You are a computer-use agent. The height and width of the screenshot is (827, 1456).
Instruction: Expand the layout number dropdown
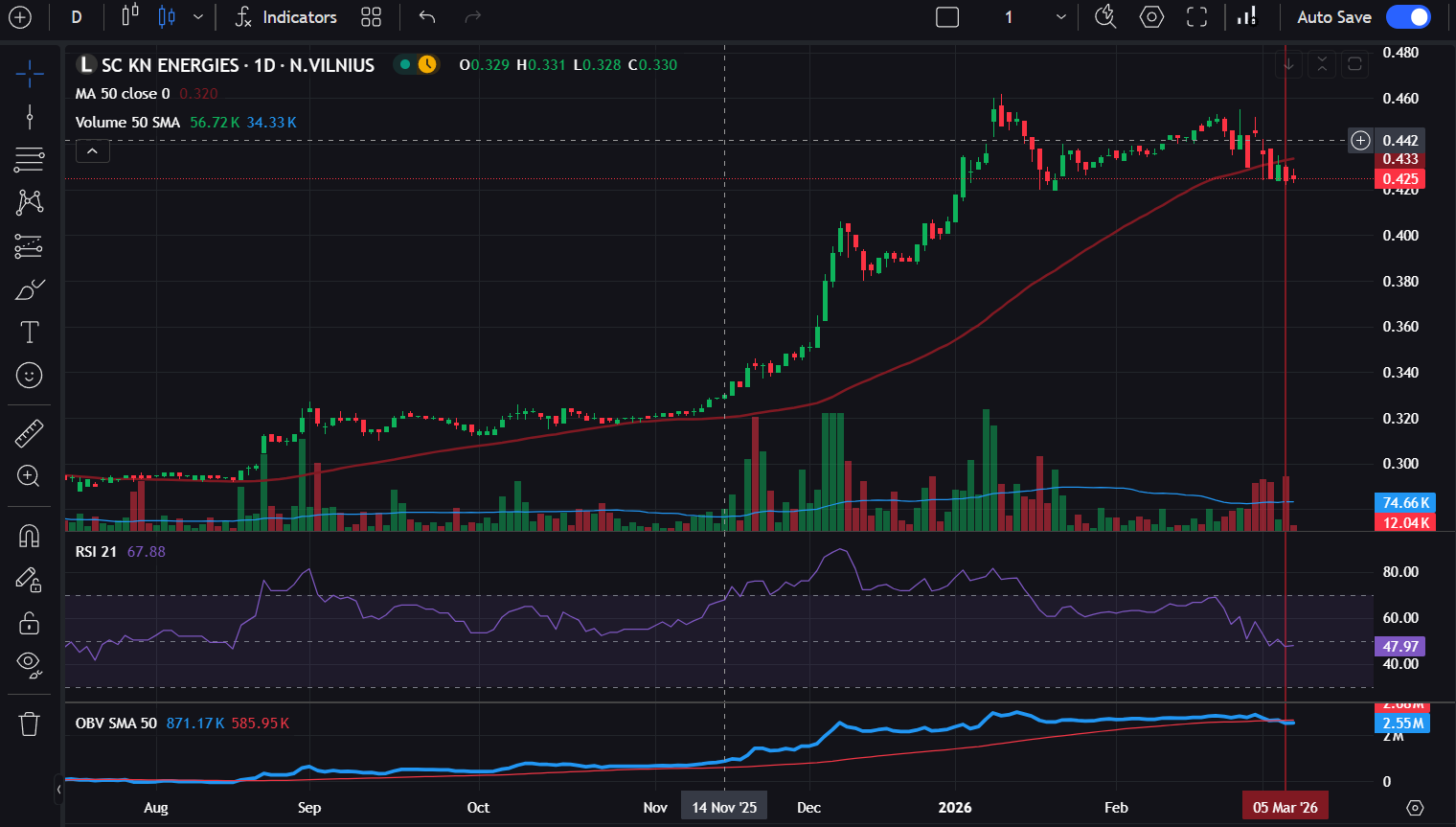click(1060, 17)
